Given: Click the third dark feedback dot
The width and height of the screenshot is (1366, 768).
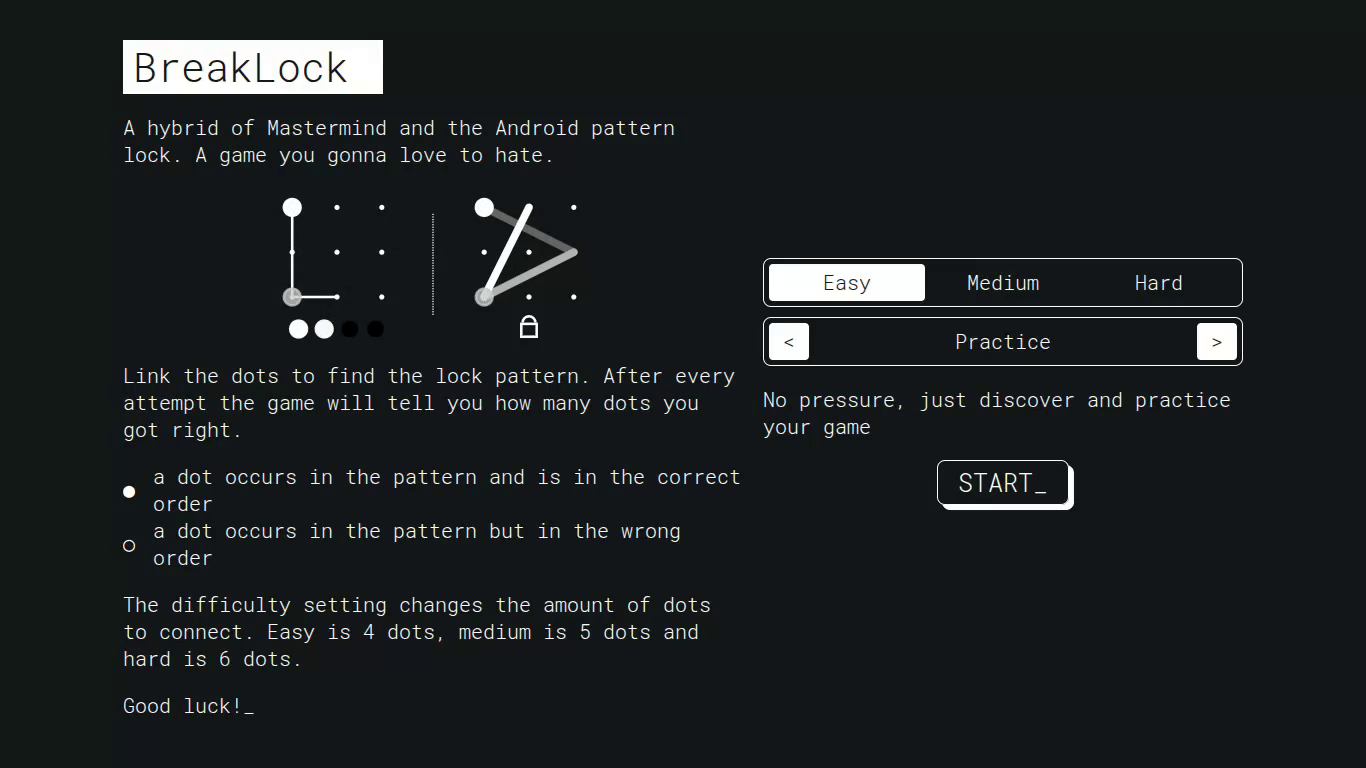Looking at the screenshot, I should point(349,328).
